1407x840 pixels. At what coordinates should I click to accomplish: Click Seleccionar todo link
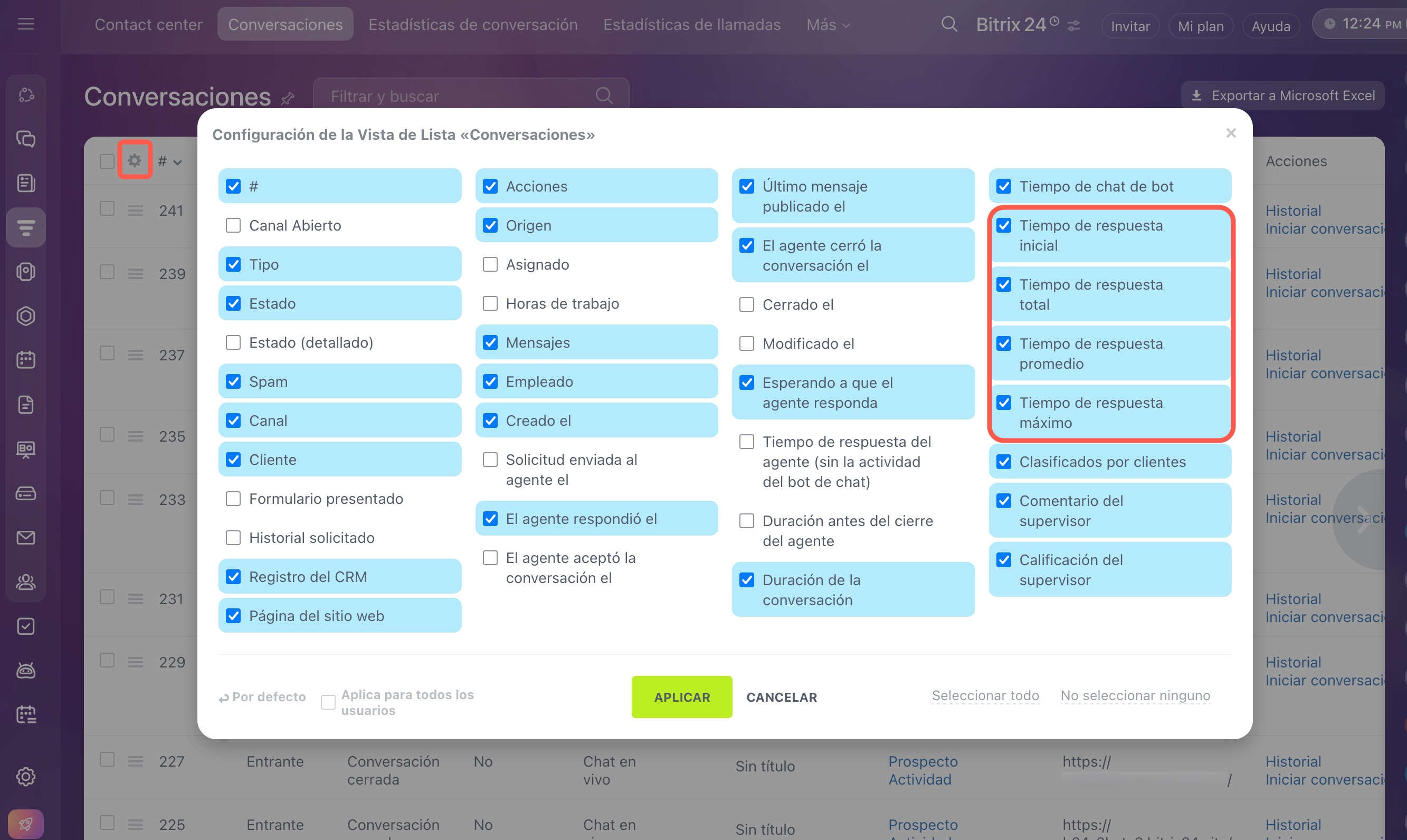[x=985, y=695]
